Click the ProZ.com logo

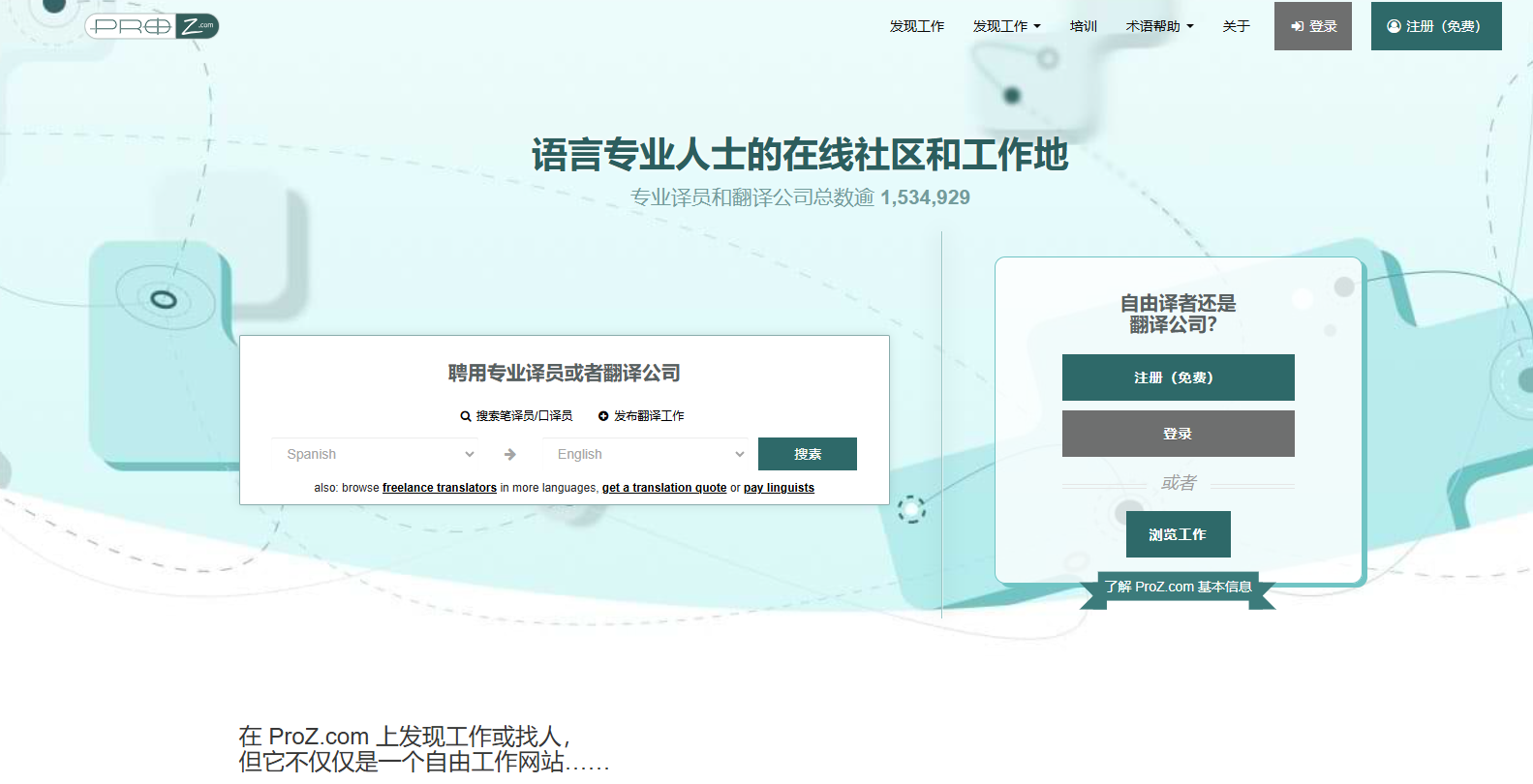152,26
